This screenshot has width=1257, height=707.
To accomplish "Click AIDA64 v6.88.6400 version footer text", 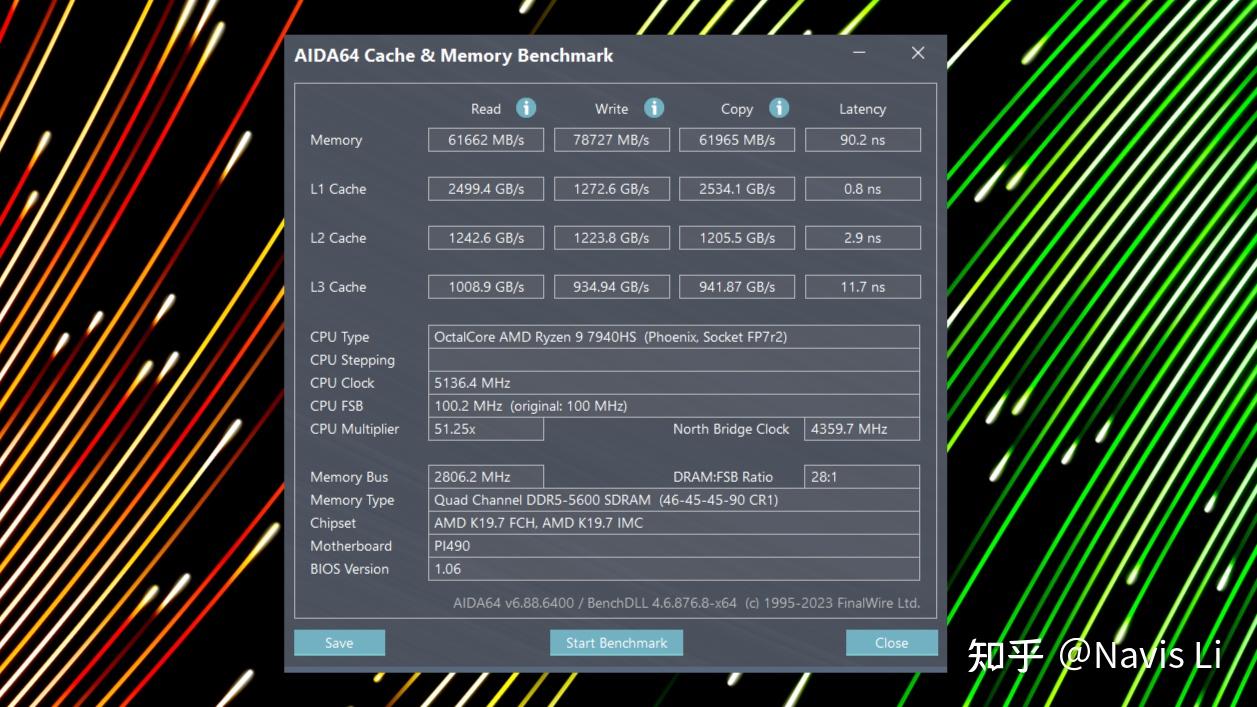I will pyautogui.click(x=686, y=603).
